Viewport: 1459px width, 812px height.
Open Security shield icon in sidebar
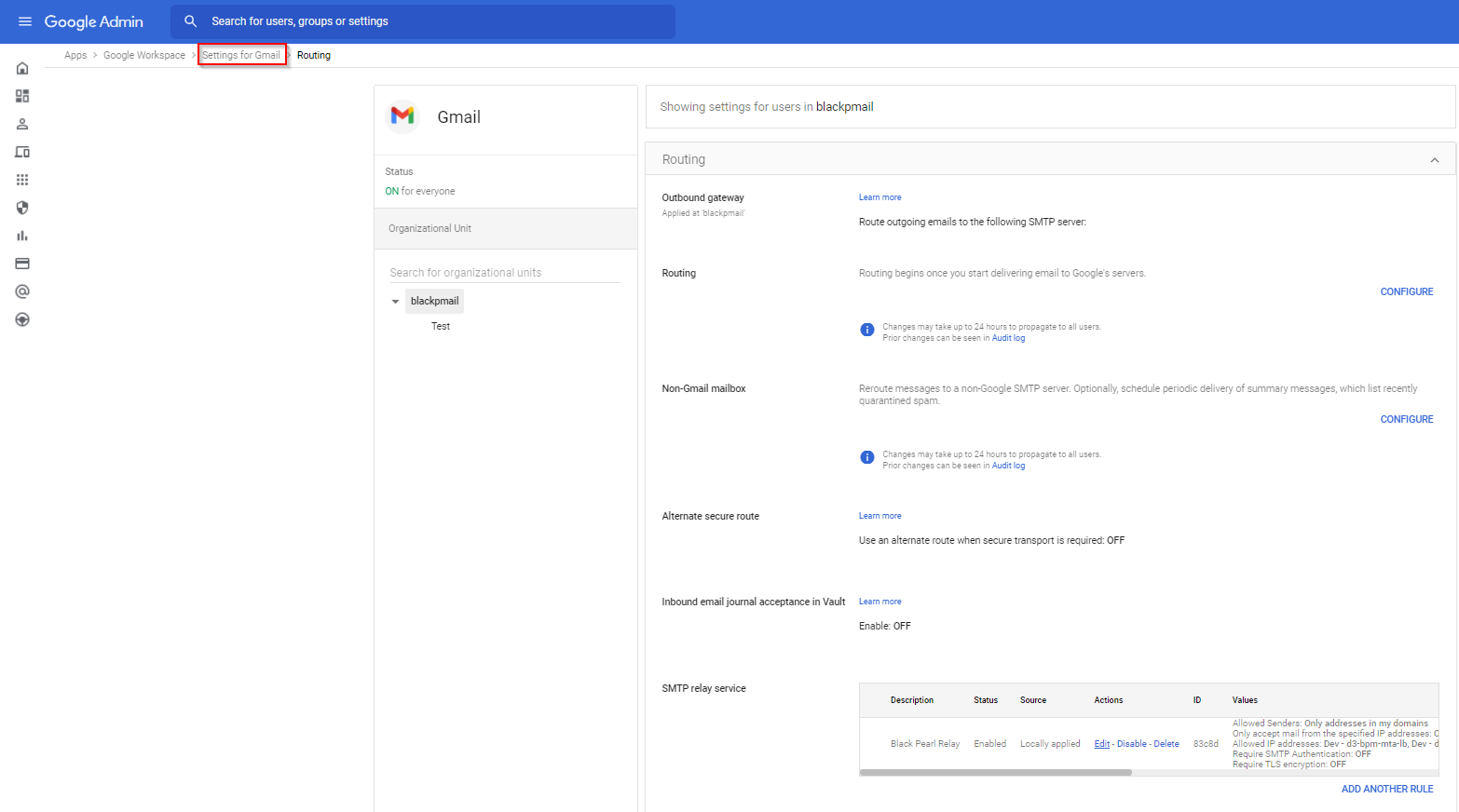coord(22,208)
